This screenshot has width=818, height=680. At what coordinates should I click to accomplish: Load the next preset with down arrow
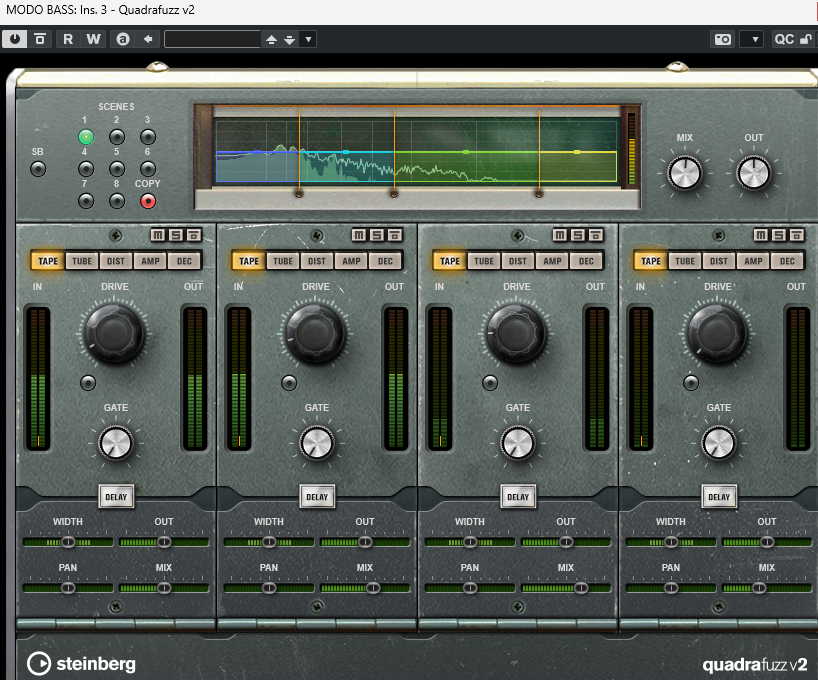tap(290, 40)
